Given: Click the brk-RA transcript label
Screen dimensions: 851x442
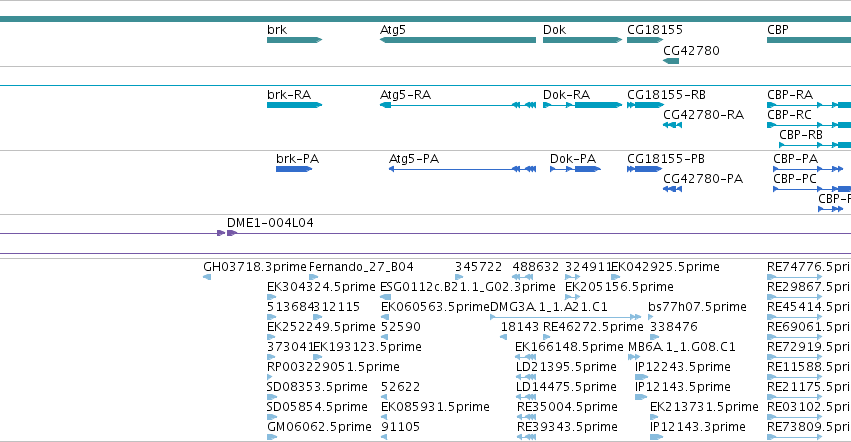Looking at the screenshot, I should (289, 94).
